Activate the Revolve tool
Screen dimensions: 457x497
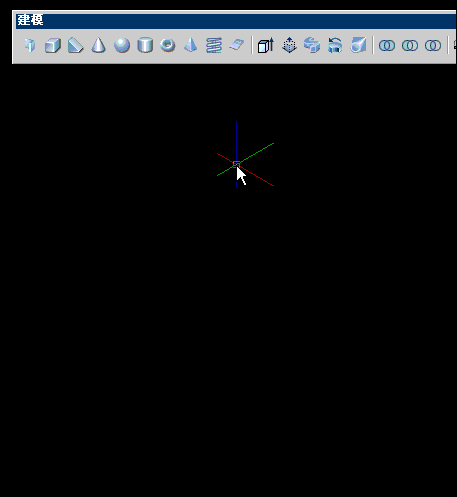coord(335,45)
